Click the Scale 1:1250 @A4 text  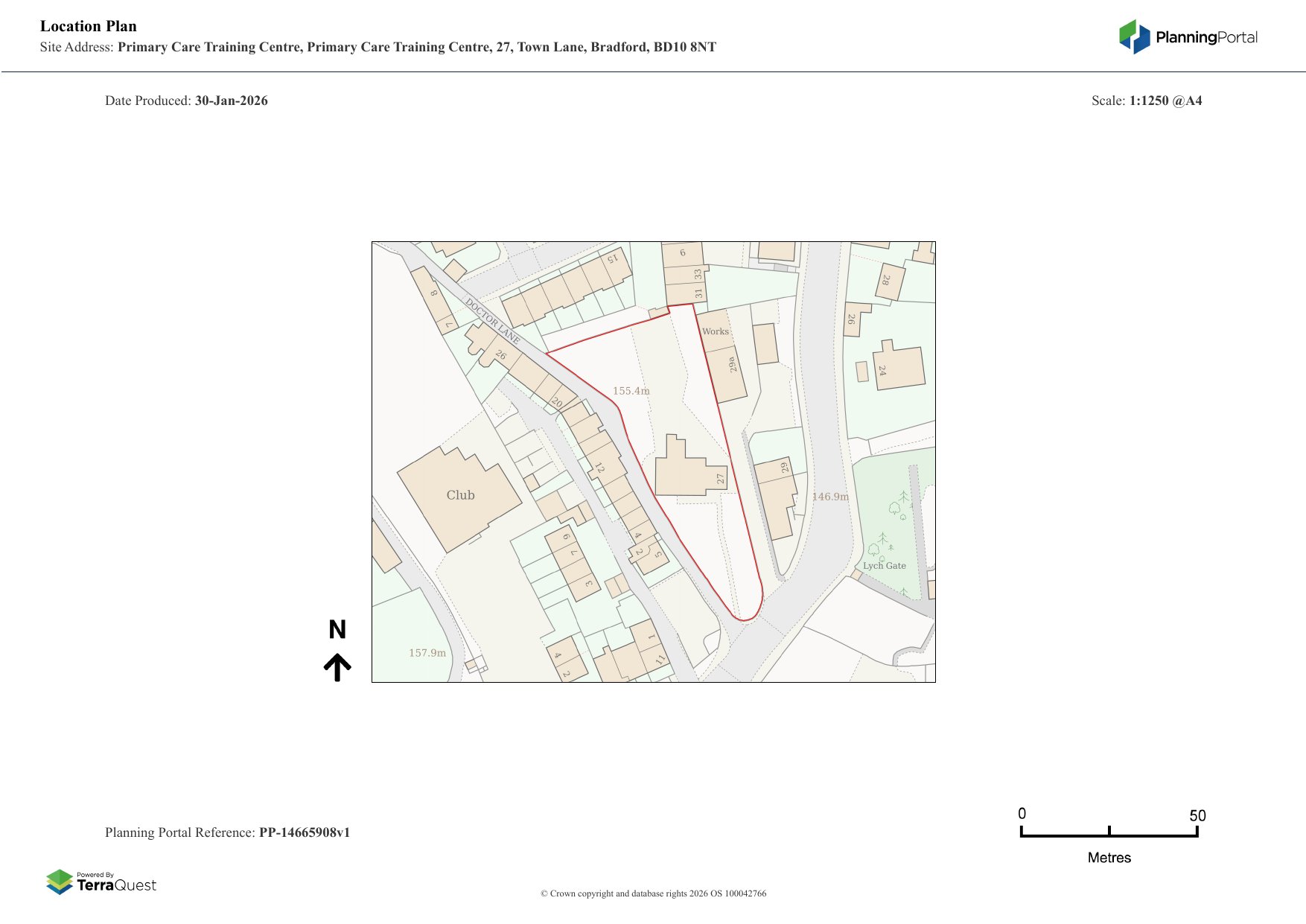pyautogui.click(x=1146, y=101)
